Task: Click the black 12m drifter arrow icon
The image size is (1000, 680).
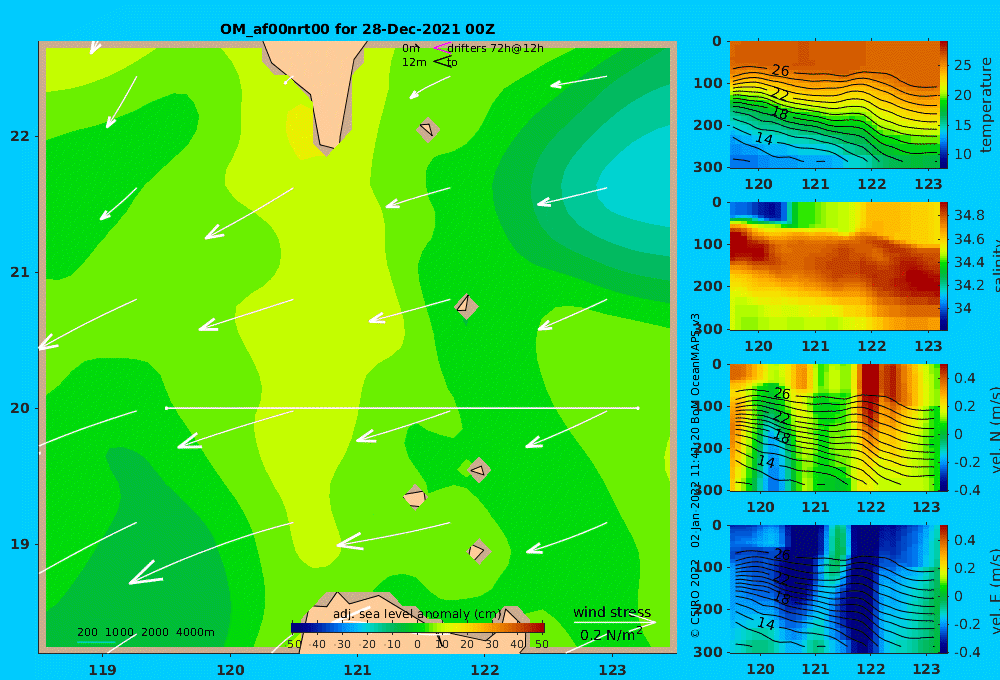Action: pyautogui.click(x=441, y=61)
